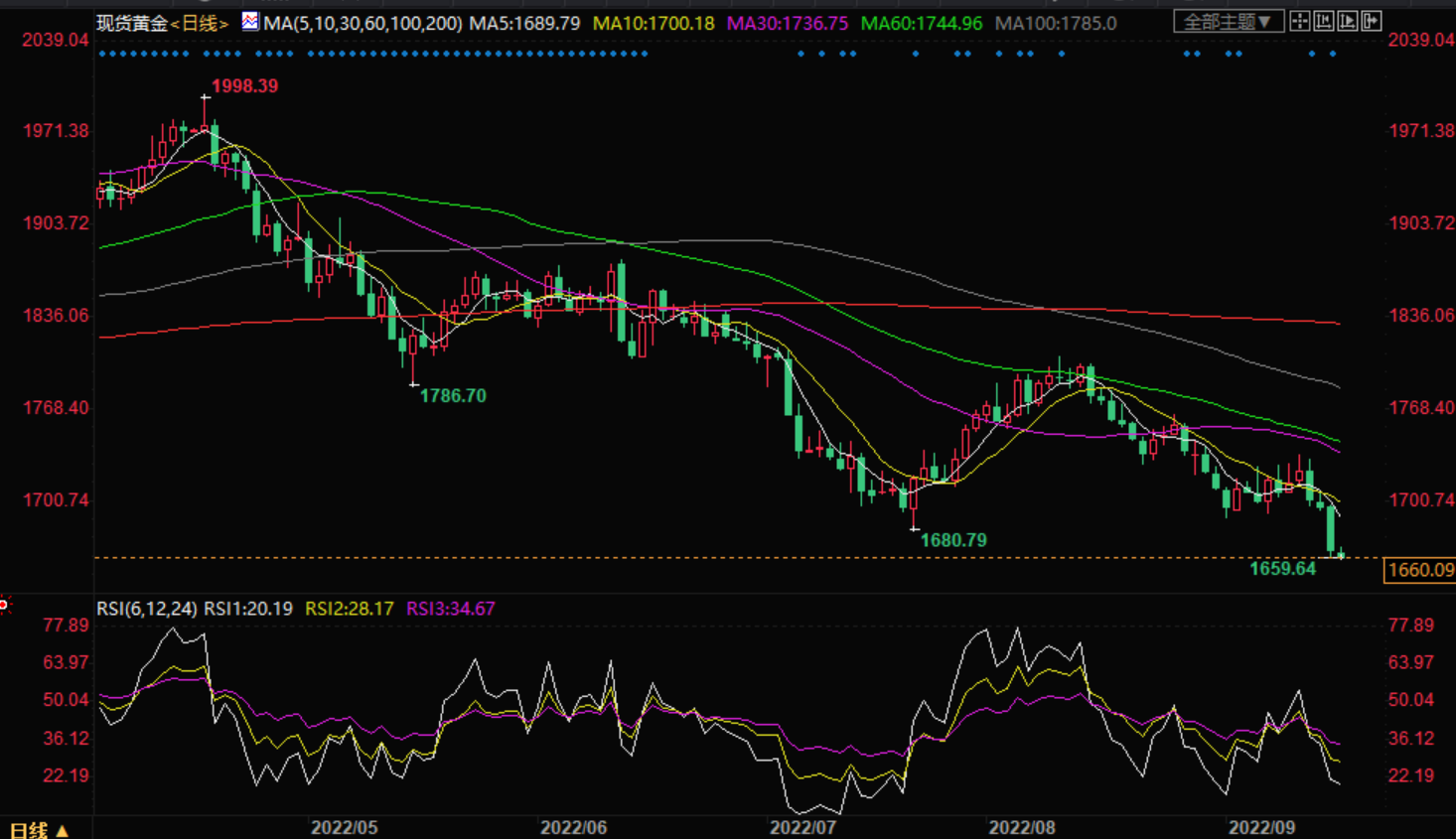Click the MA indicator chart icon
Screen dimensions: 1456x839
click(x=250, y=21)
